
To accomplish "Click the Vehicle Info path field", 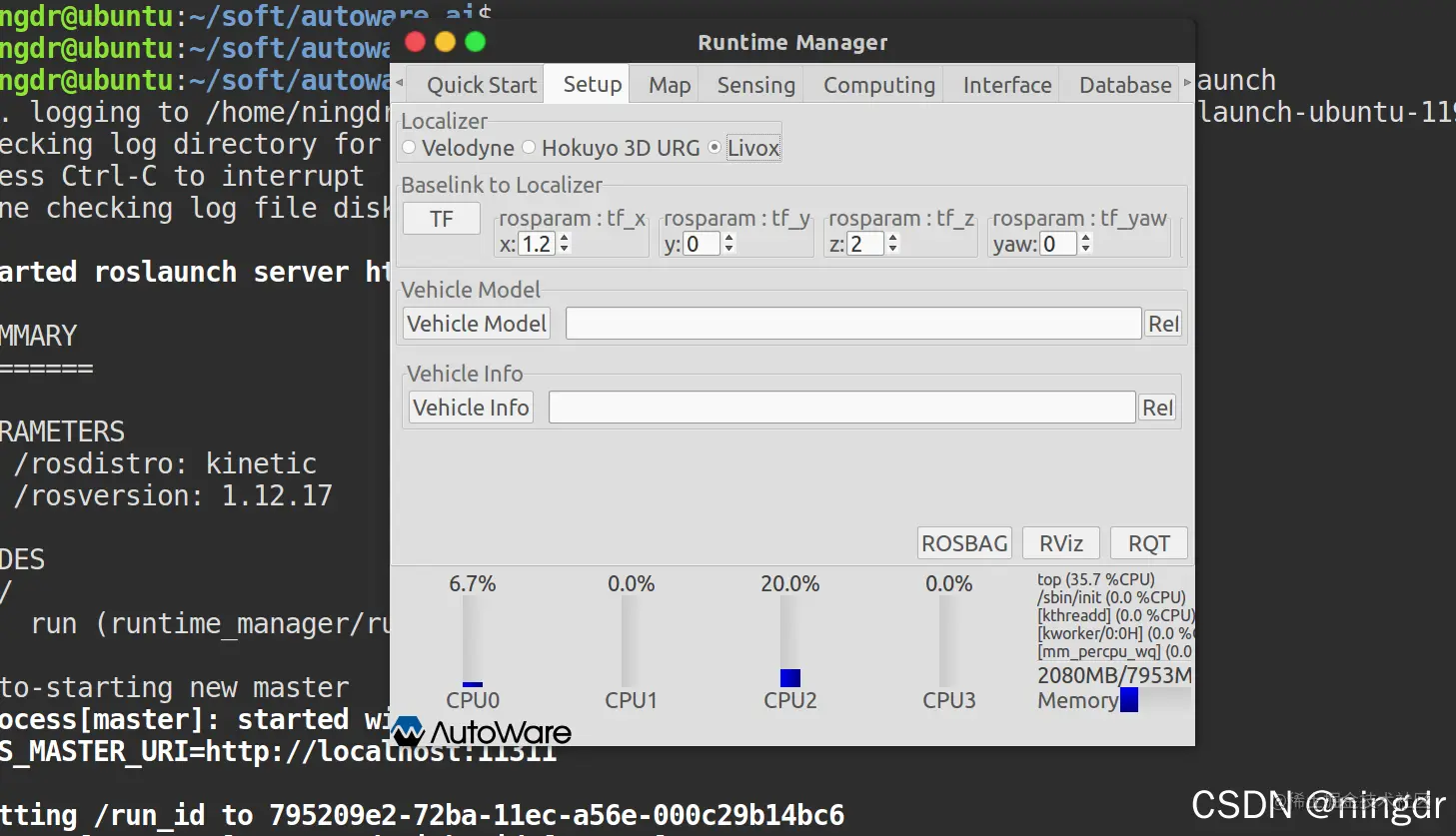I will pos(841,408).
